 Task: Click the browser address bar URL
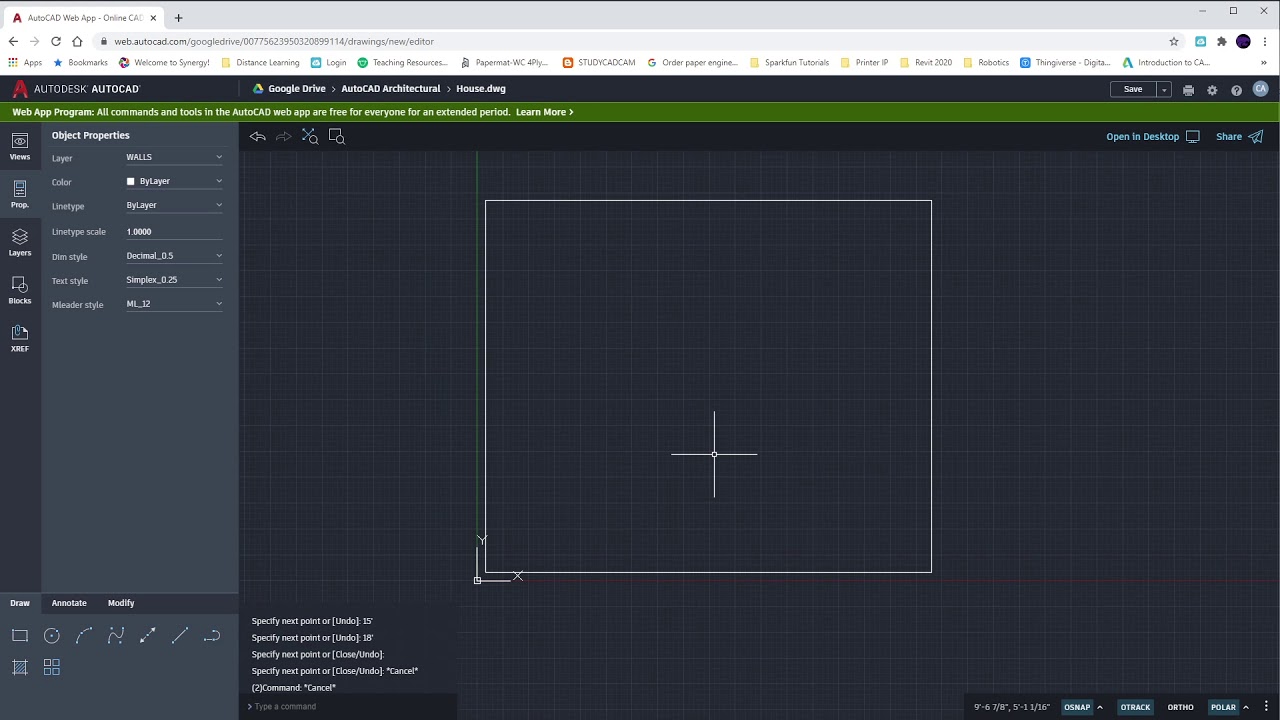pyautogui.click(x=274, y=42)
